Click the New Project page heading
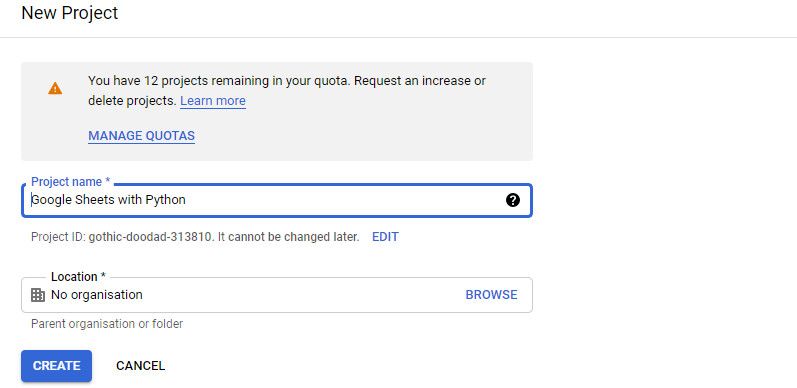Screen dimensions: 797x388 (x=70, y=13)
